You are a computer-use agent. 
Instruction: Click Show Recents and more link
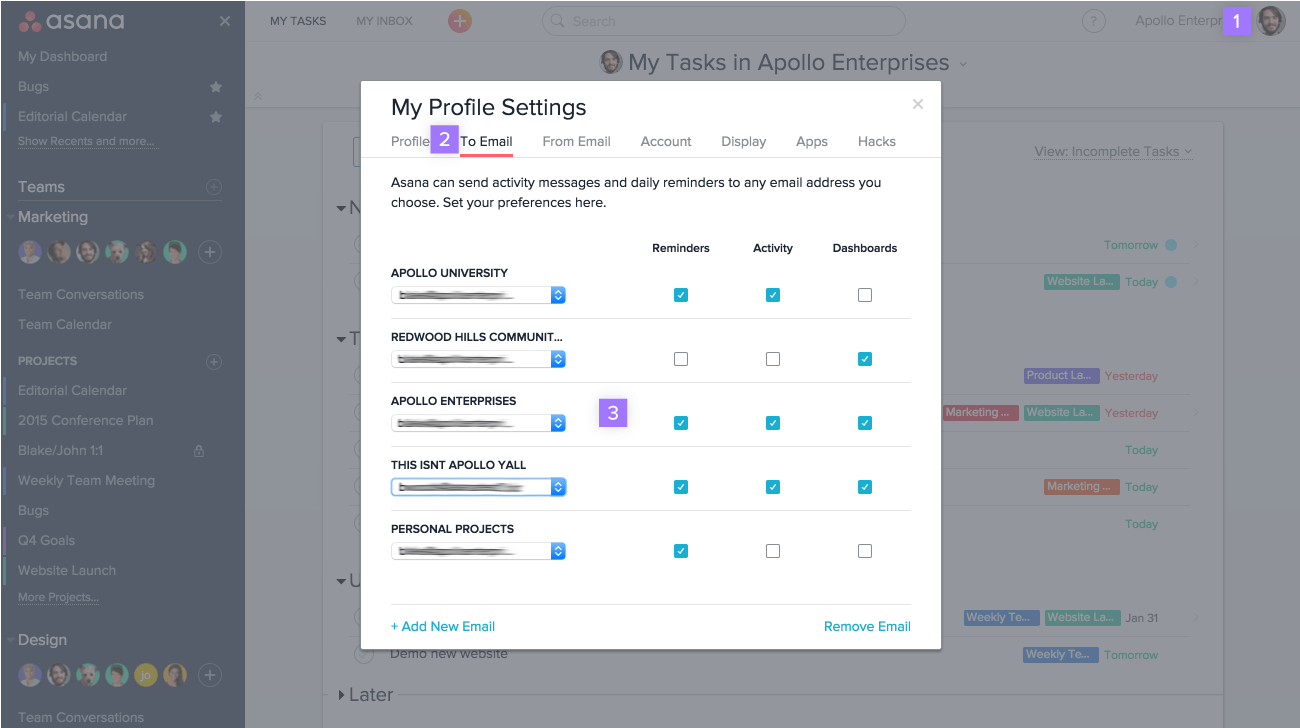87,141
